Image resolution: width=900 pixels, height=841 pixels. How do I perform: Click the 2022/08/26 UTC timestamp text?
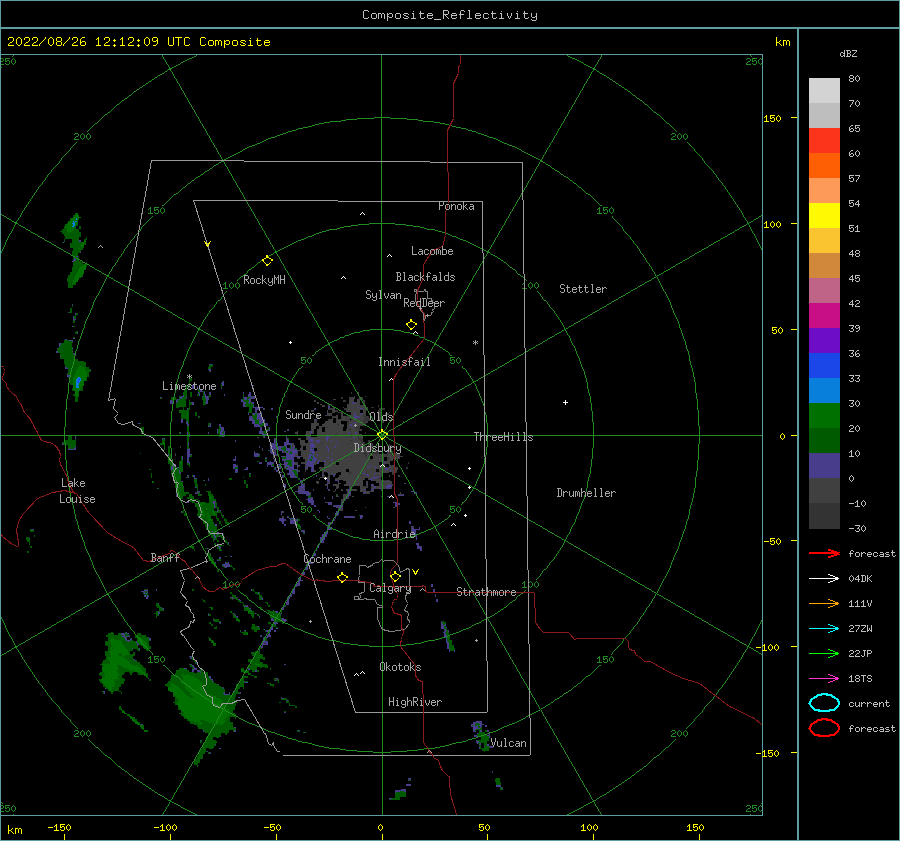(138, 42)
